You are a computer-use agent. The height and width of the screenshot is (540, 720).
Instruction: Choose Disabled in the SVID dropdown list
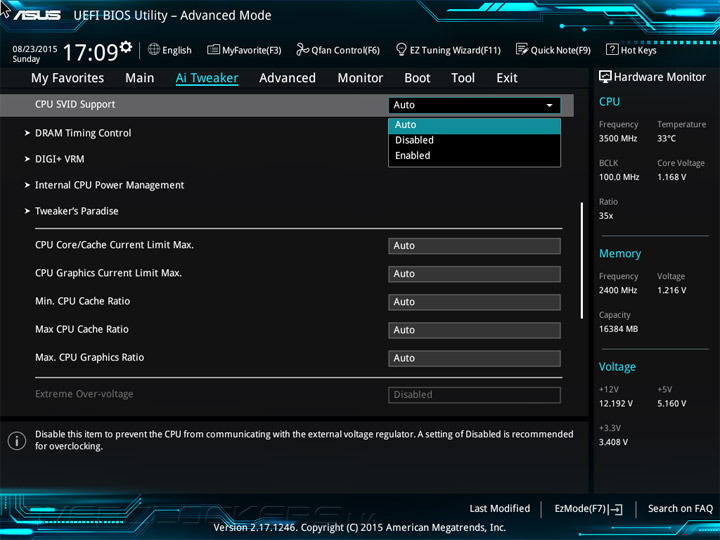tap(474, 140)
